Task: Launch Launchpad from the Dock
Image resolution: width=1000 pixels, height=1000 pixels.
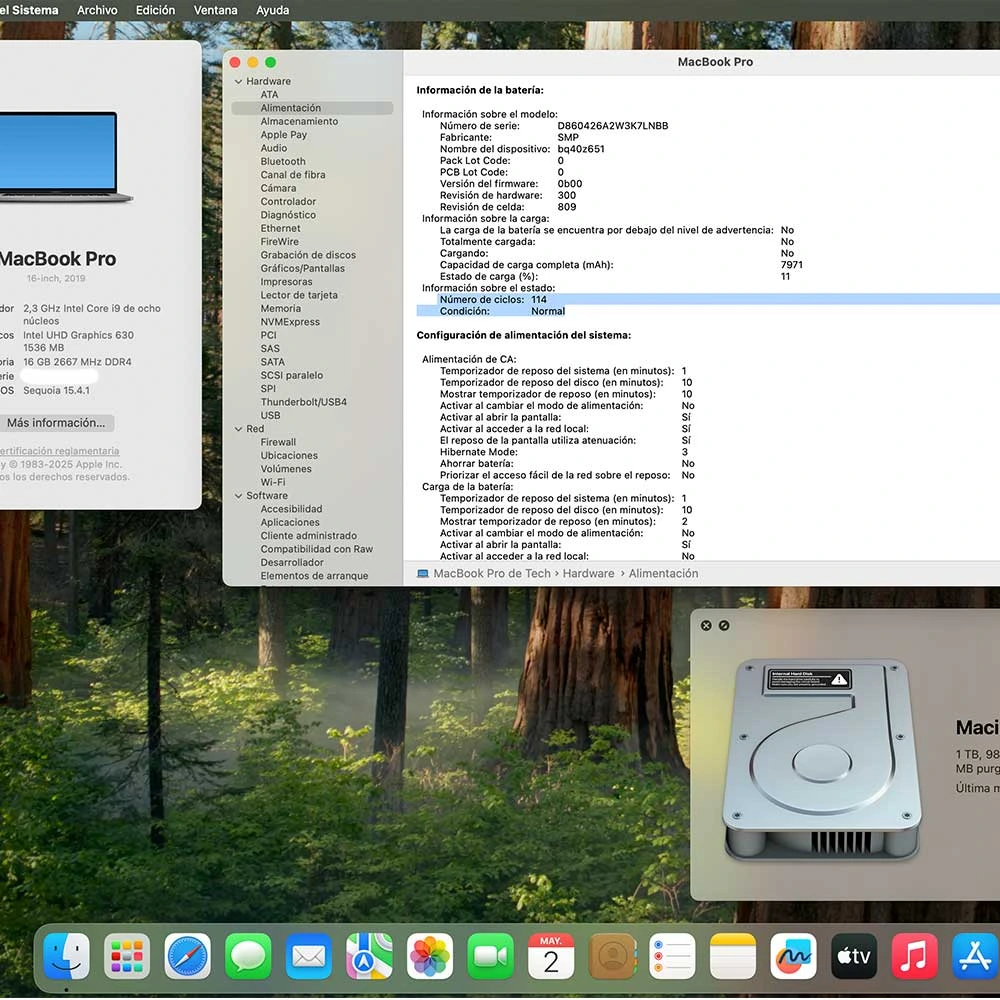Action: 127,956
